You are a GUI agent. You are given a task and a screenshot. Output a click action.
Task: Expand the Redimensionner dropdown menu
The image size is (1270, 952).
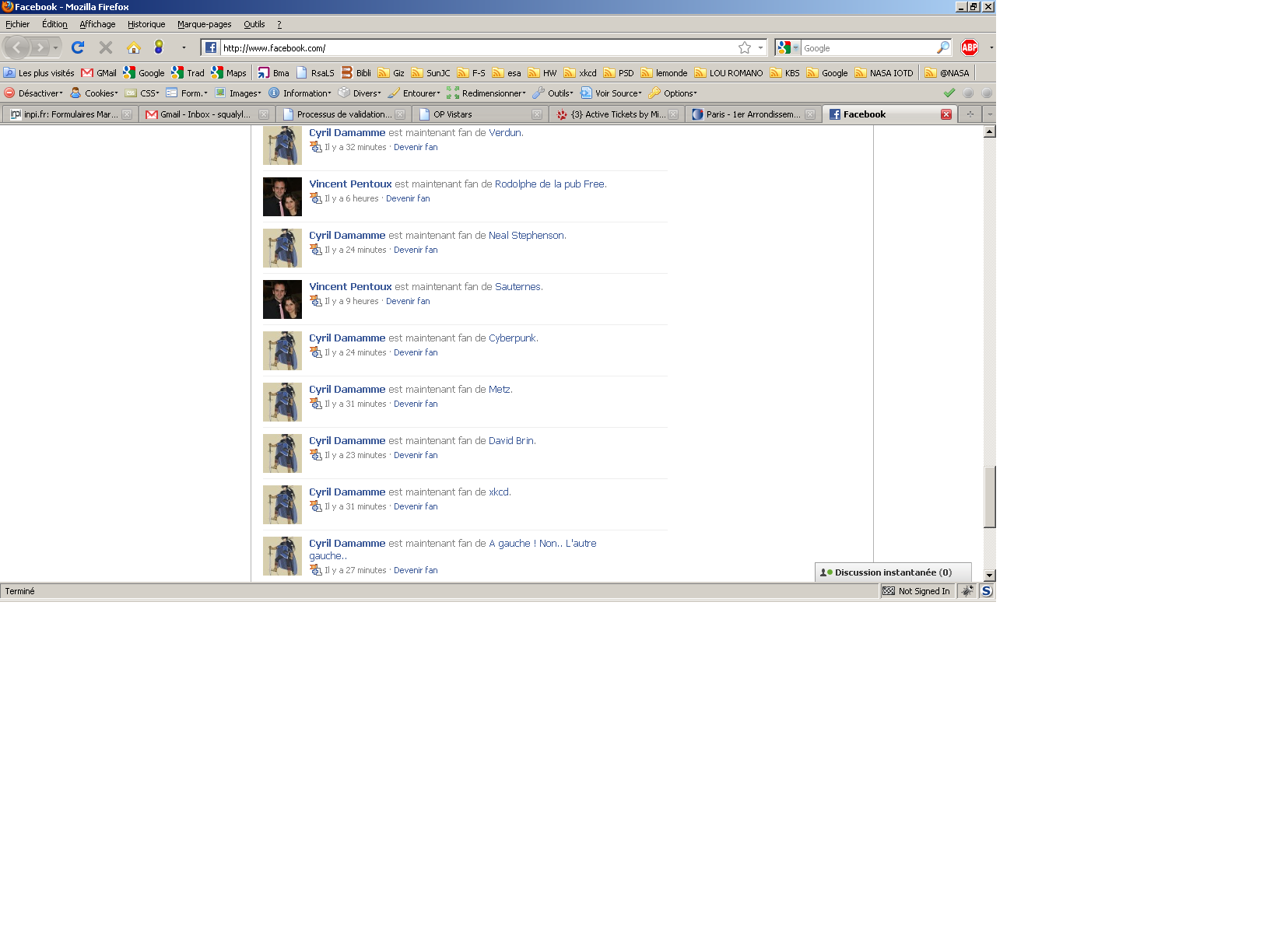click(x=486, y=93)
